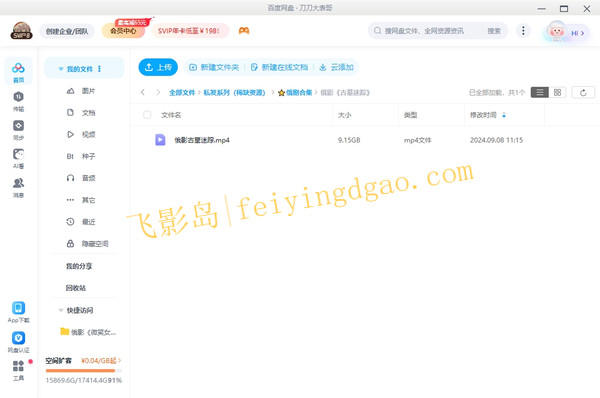Open the Messages (消息) sidebar icon
This screenshot has width=600, height=398.
click(x=18, y=188)
